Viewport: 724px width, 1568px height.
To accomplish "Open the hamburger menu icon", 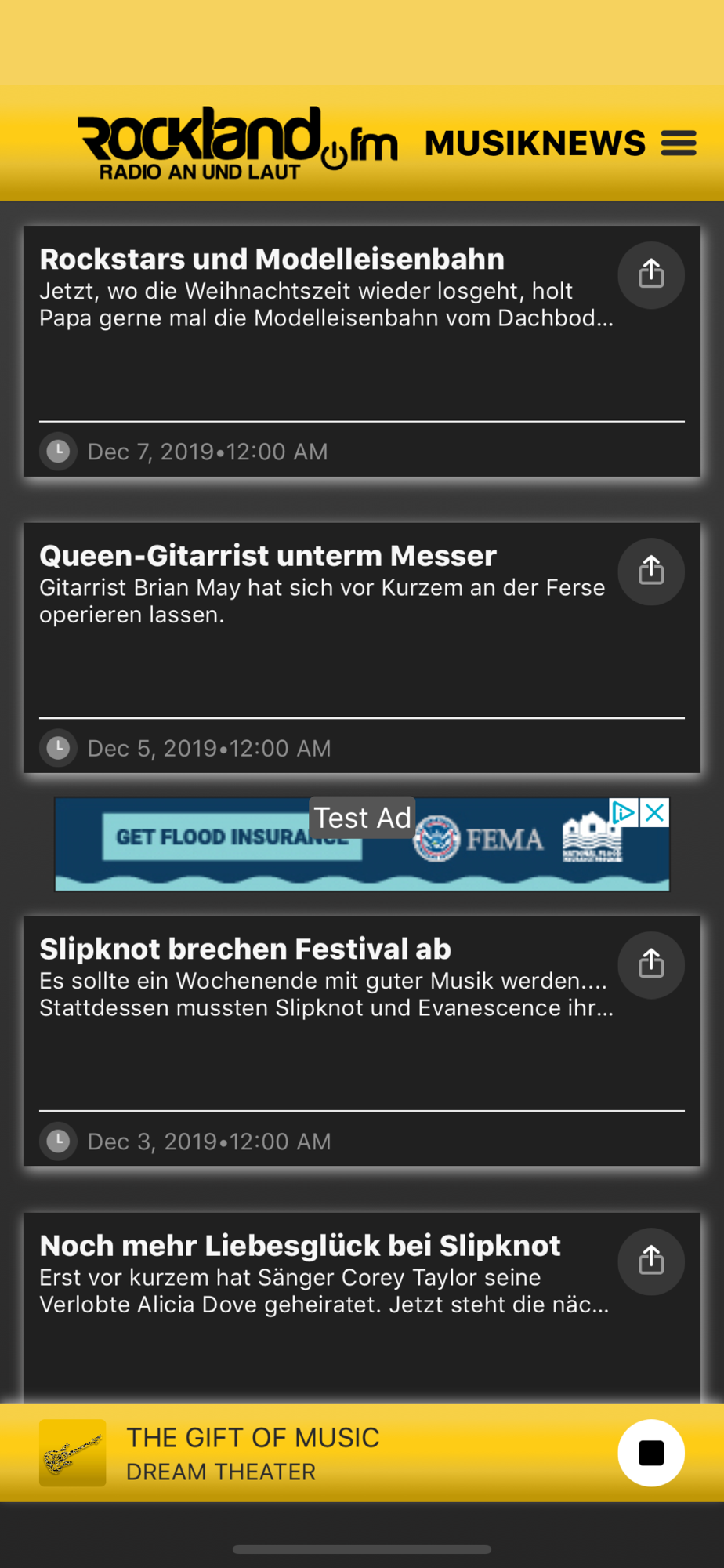I will point(679,143).
